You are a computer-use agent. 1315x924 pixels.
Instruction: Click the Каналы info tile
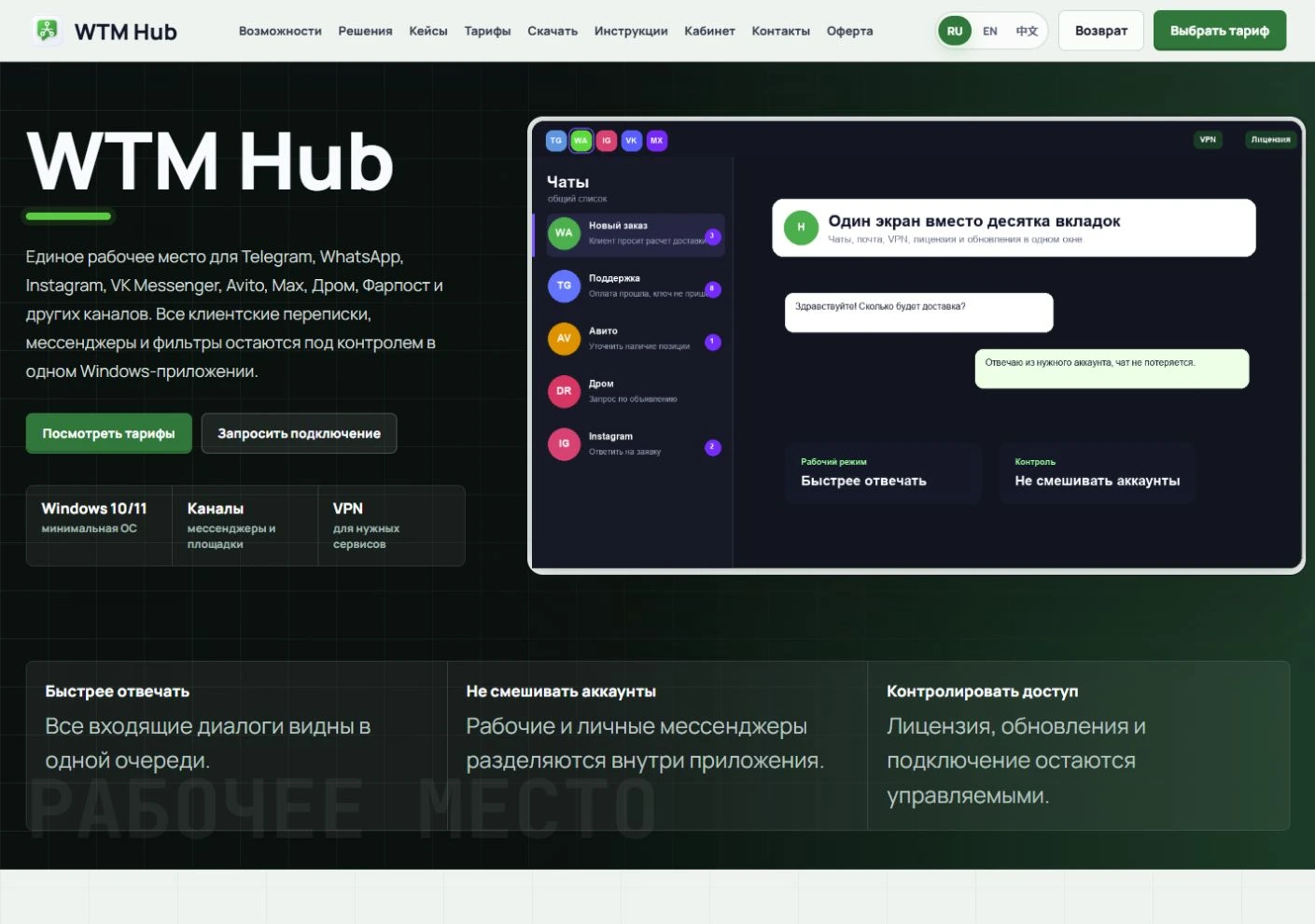[x=245, y=525]
